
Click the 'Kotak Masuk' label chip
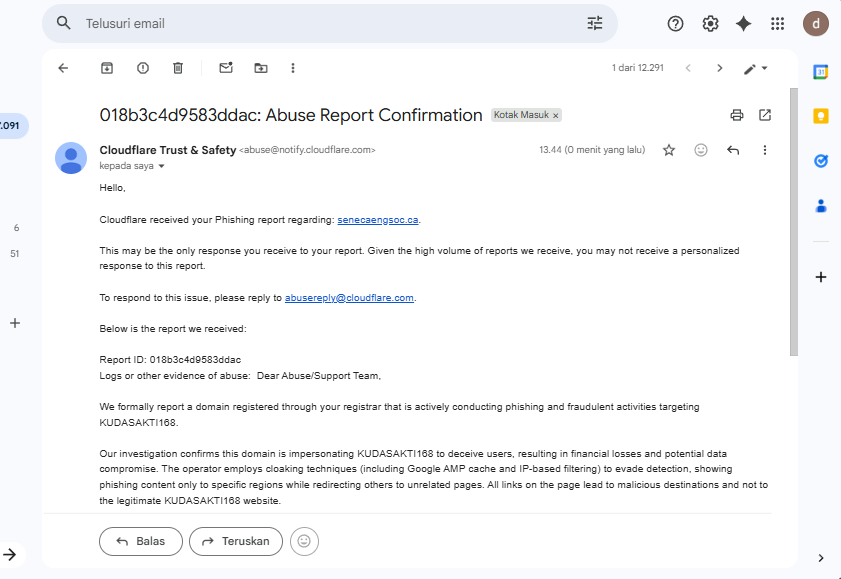(521, 115)
